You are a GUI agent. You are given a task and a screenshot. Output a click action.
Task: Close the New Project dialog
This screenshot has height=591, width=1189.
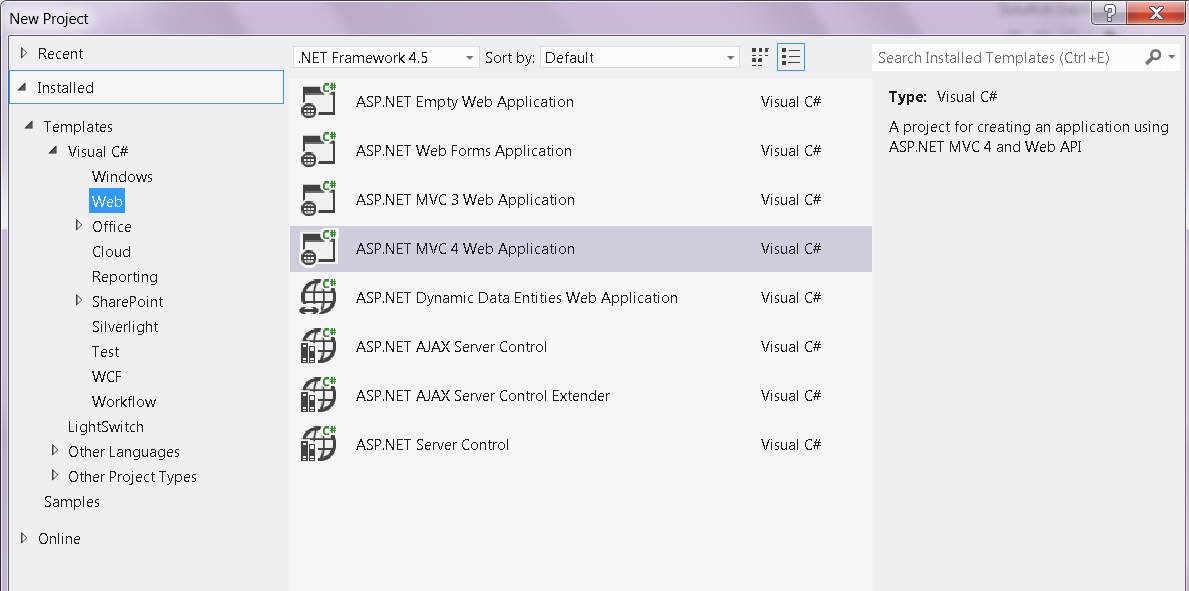[1157, 12]
